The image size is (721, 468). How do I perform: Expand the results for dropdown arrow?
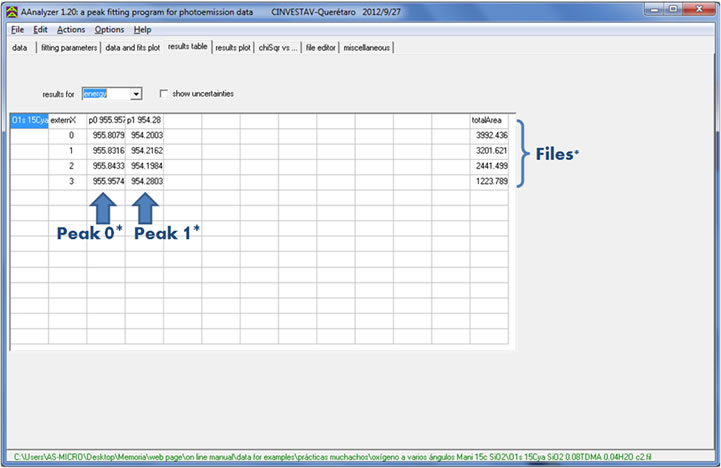pyautogui.click(x=136, y=94)
